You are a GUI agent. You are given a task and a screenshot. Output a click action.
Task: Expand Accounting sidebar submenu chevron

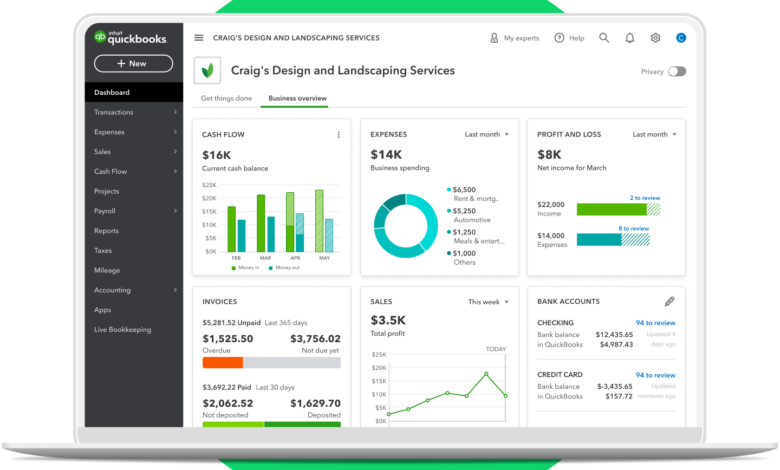click(175, 290)
